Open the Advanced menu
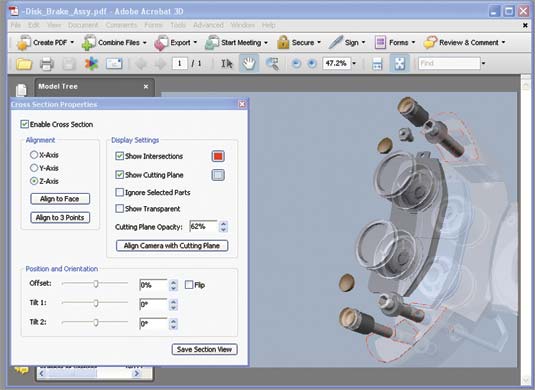 tap(208, 25)
